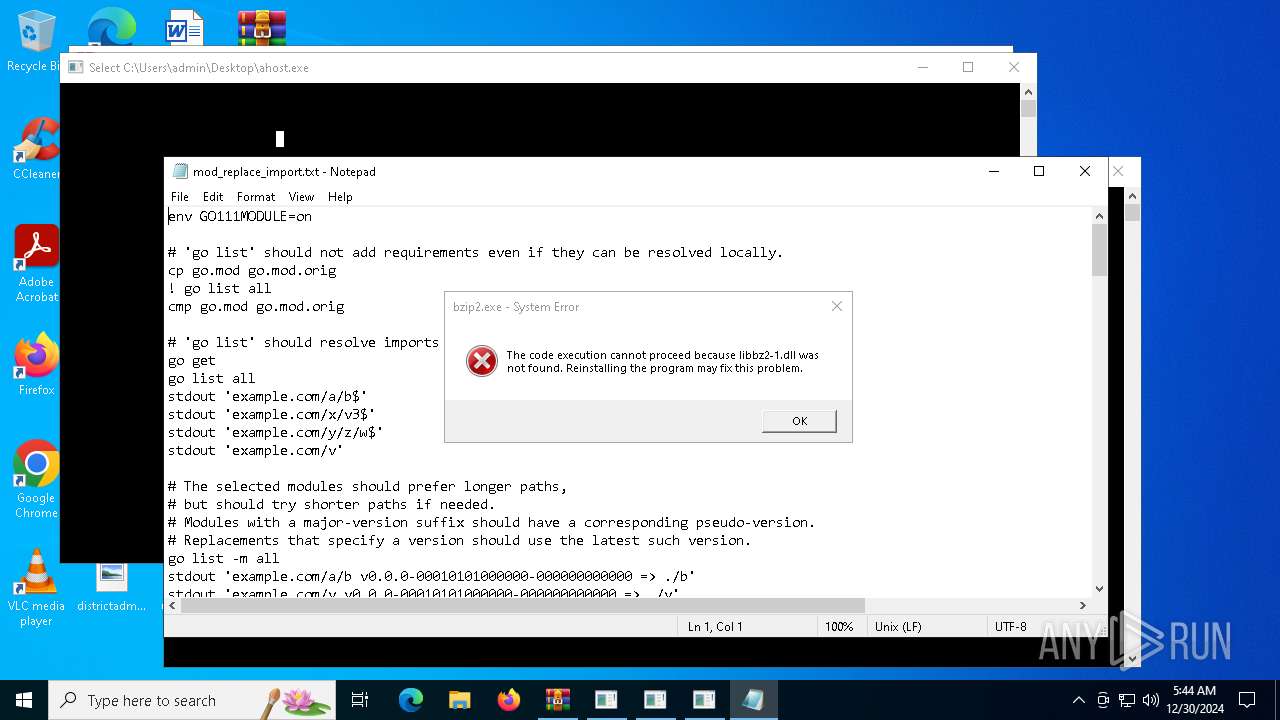Viewport: 1280px width, 720px height.
Task: Open CCleaner from the desktop
Action: pyautogui.click(x=36, y=149)
